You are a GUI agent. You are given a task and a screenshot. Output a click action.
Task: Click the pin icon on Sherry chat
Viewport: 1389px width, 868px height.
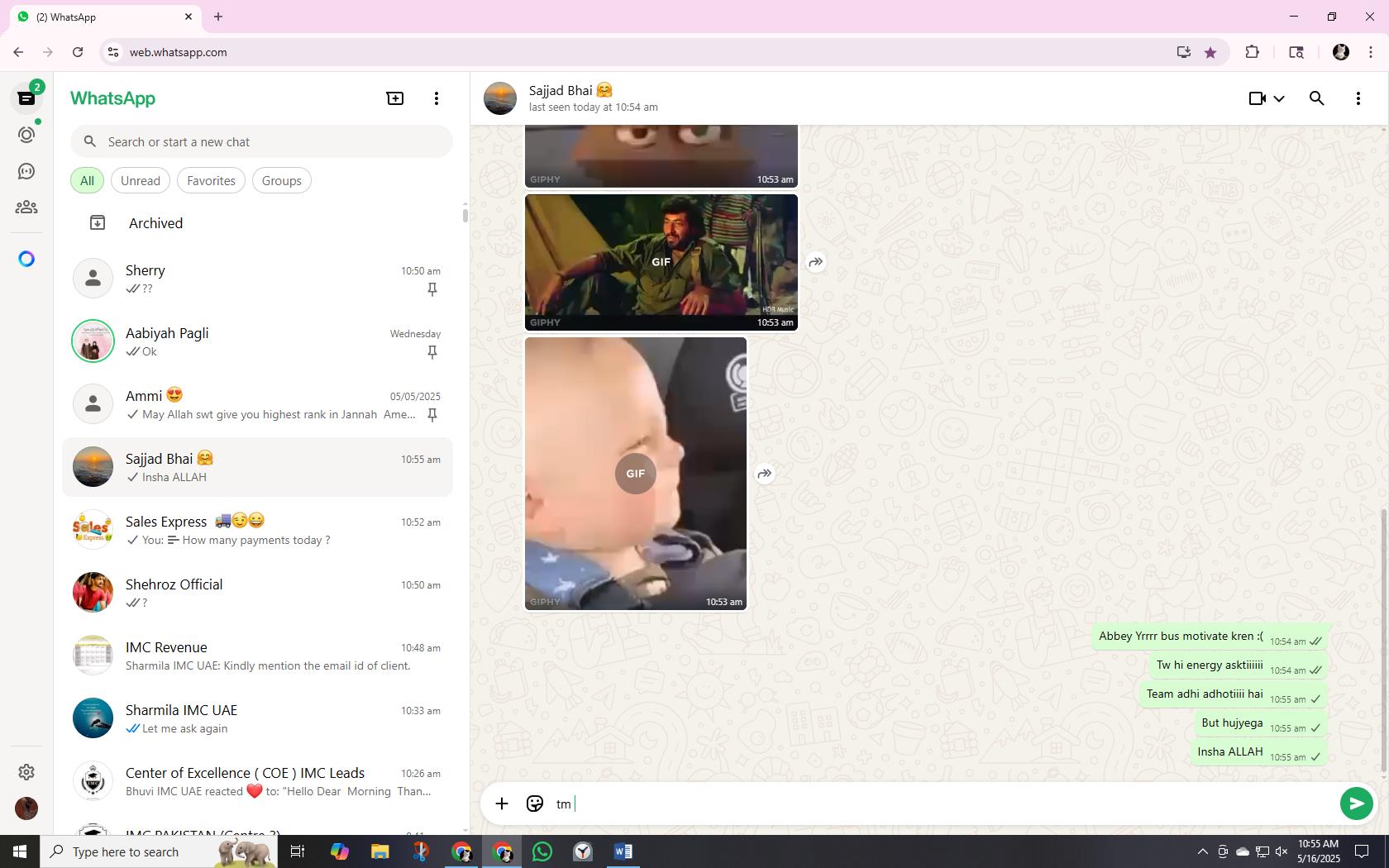point(432,289)
